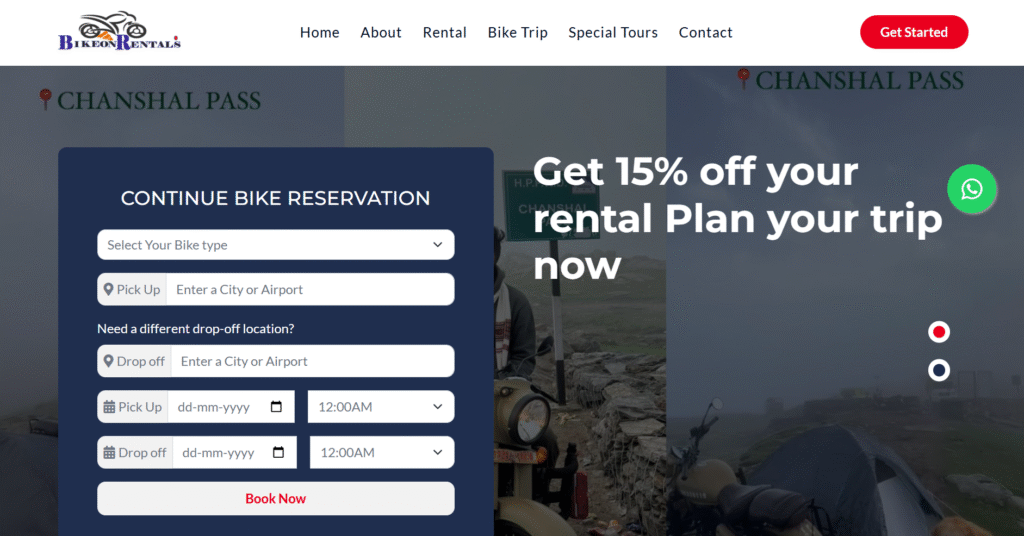Select the dark blue slider indicator dot
This screenshot has width=1024, height=536.
(938, 370)
